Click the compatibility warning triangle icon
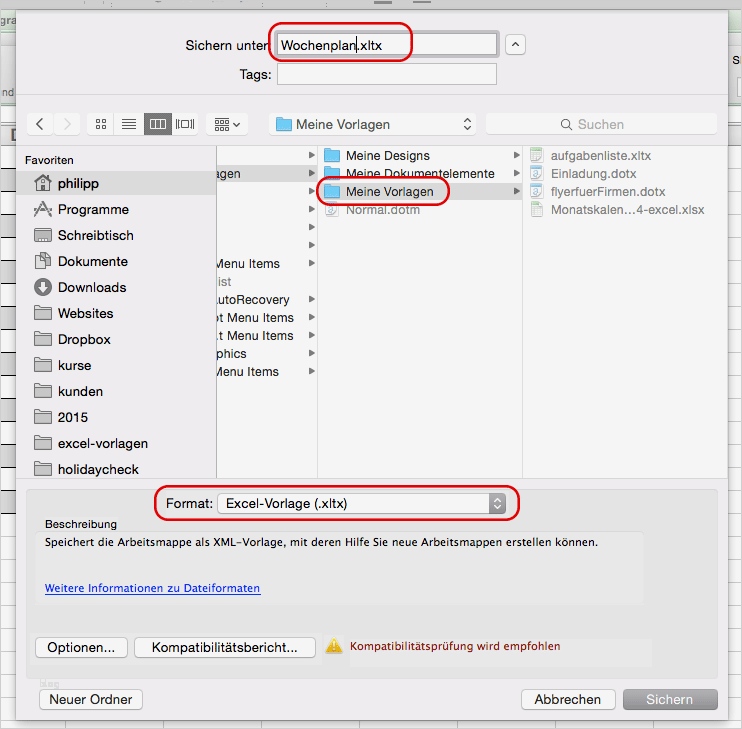Screen dimensions: 742x729 [334, 646]
